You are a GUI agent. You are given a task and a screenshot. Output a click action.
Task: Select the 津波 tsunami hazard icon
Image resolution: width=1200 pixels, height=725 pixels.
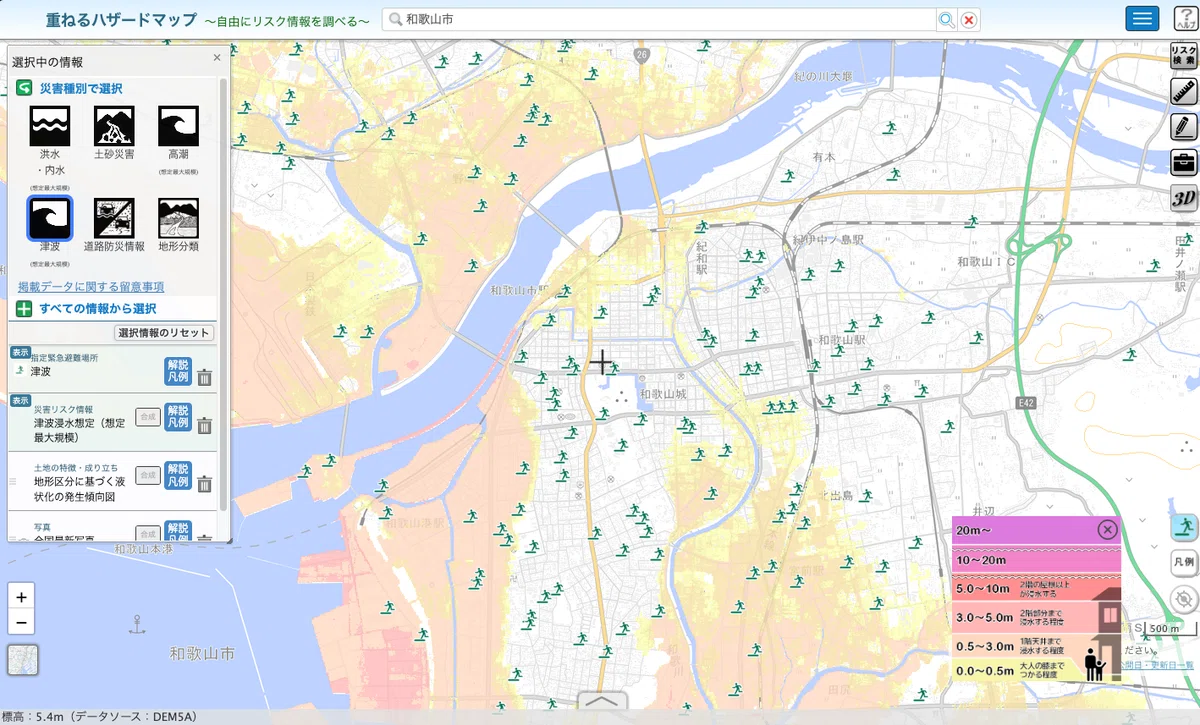click(50, 217)
